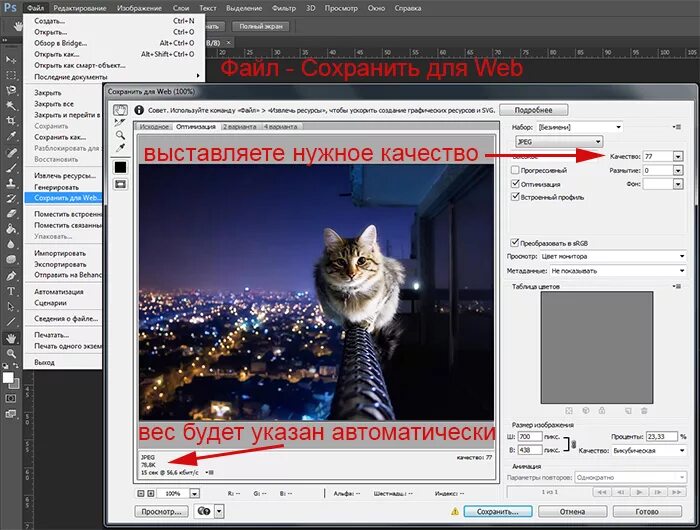Click the zoom in plus icon
This screenshot has height=530, width=700.
coord(150,493)
